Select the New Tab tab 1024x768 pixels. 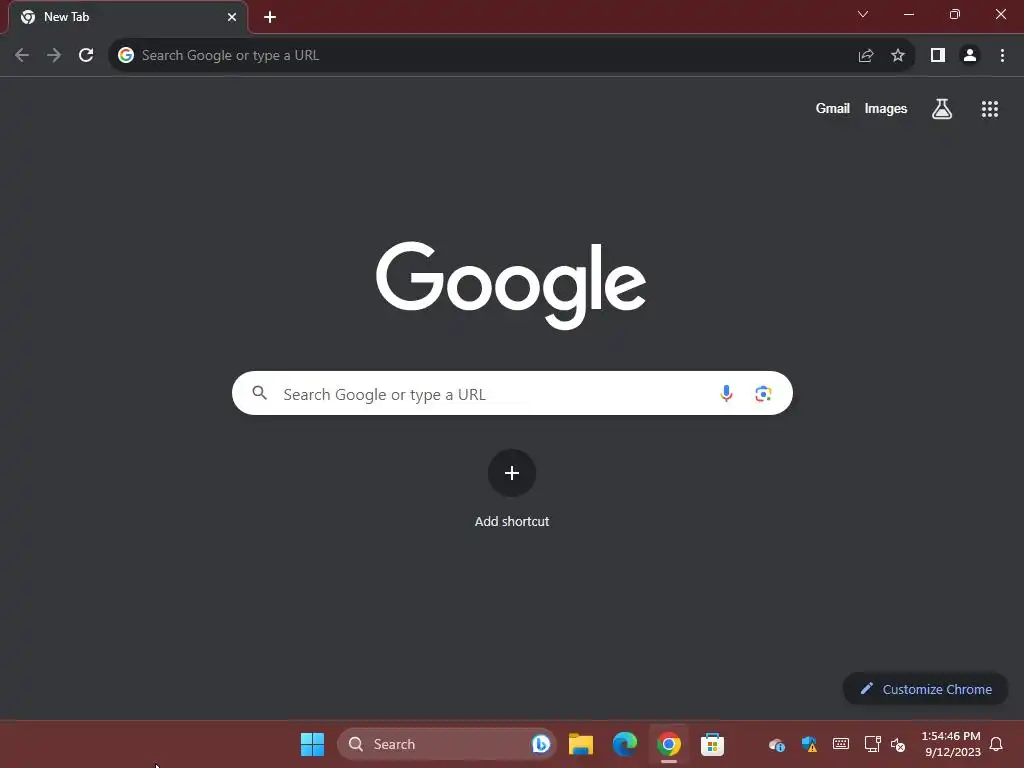pyautogui.click(x=127, y=17)
